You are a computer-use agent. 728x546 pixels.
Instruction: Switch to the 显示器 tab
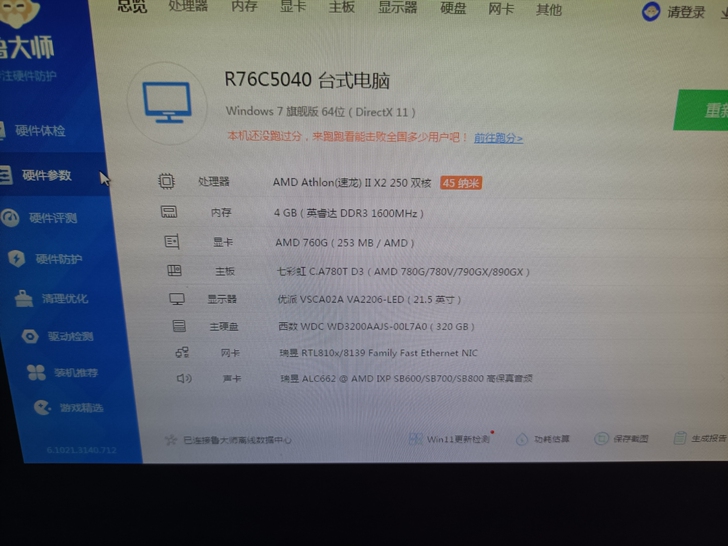397,8
